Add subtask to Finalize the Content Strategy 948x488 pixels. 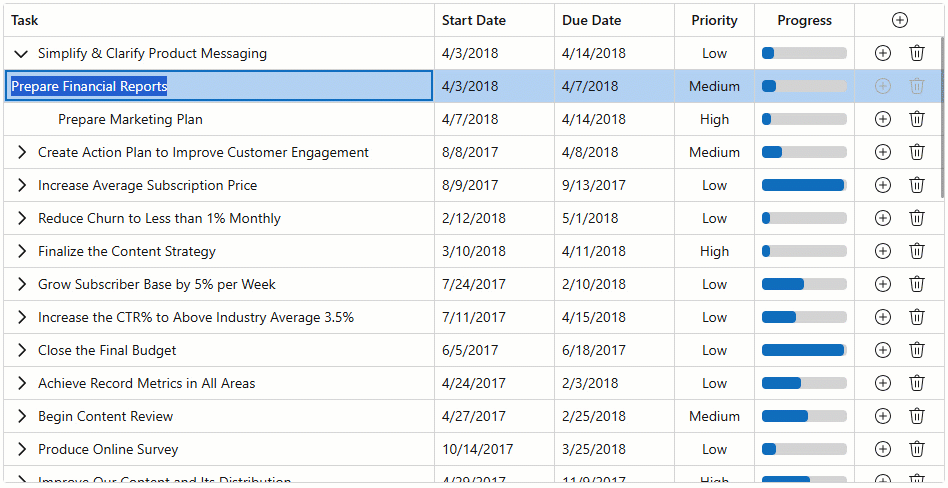883,251
